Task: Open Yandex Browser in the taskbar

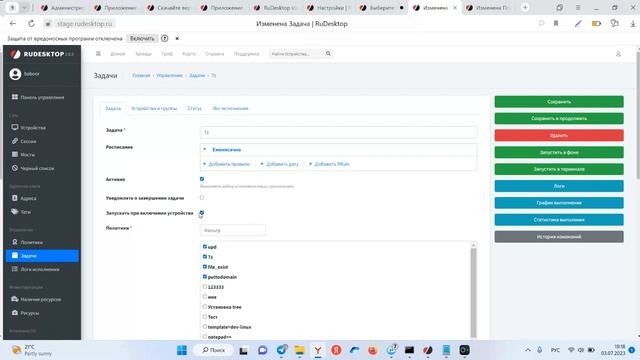Action: [318, 350]
